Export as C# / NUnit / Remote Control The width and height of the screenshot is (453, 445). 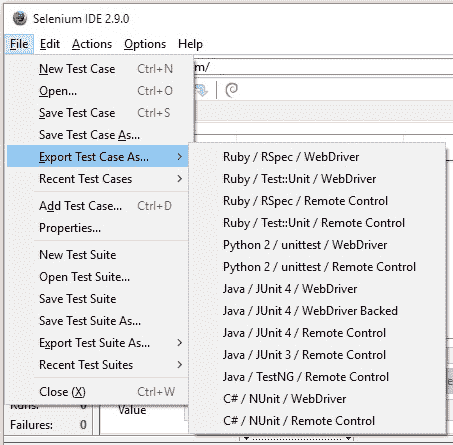click(x=317, y=421)
